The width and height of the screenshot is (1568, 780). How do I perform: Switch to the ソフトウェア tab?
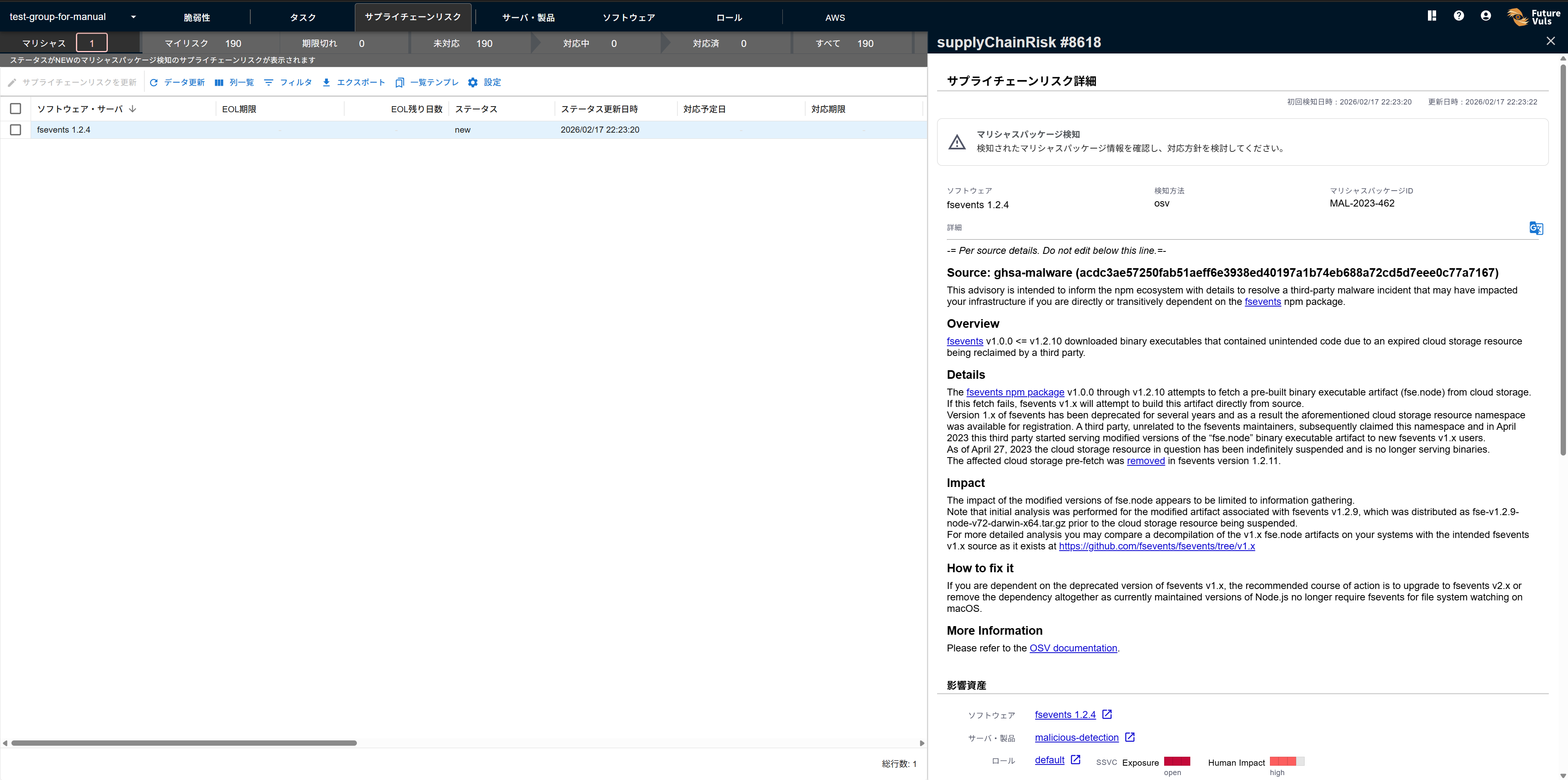coord(629,18)
